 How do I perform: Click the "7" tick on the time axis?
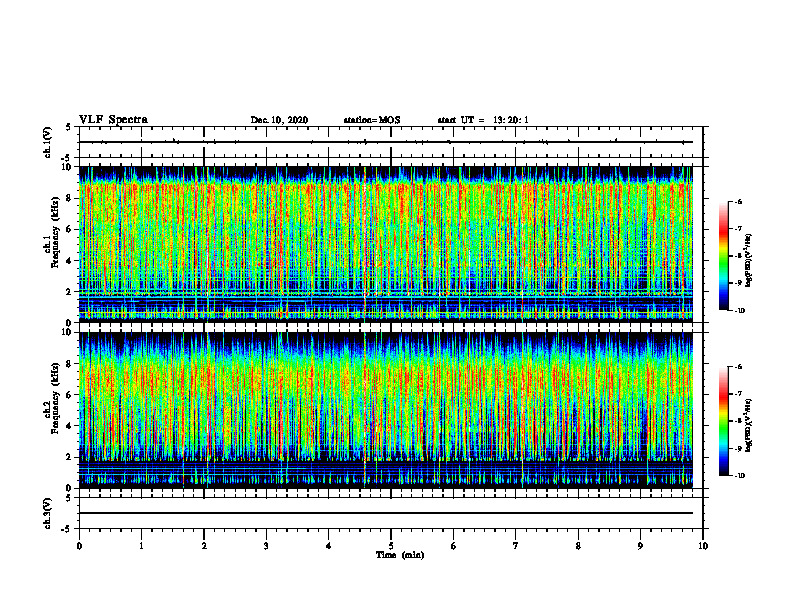click(x=516, y=546)
